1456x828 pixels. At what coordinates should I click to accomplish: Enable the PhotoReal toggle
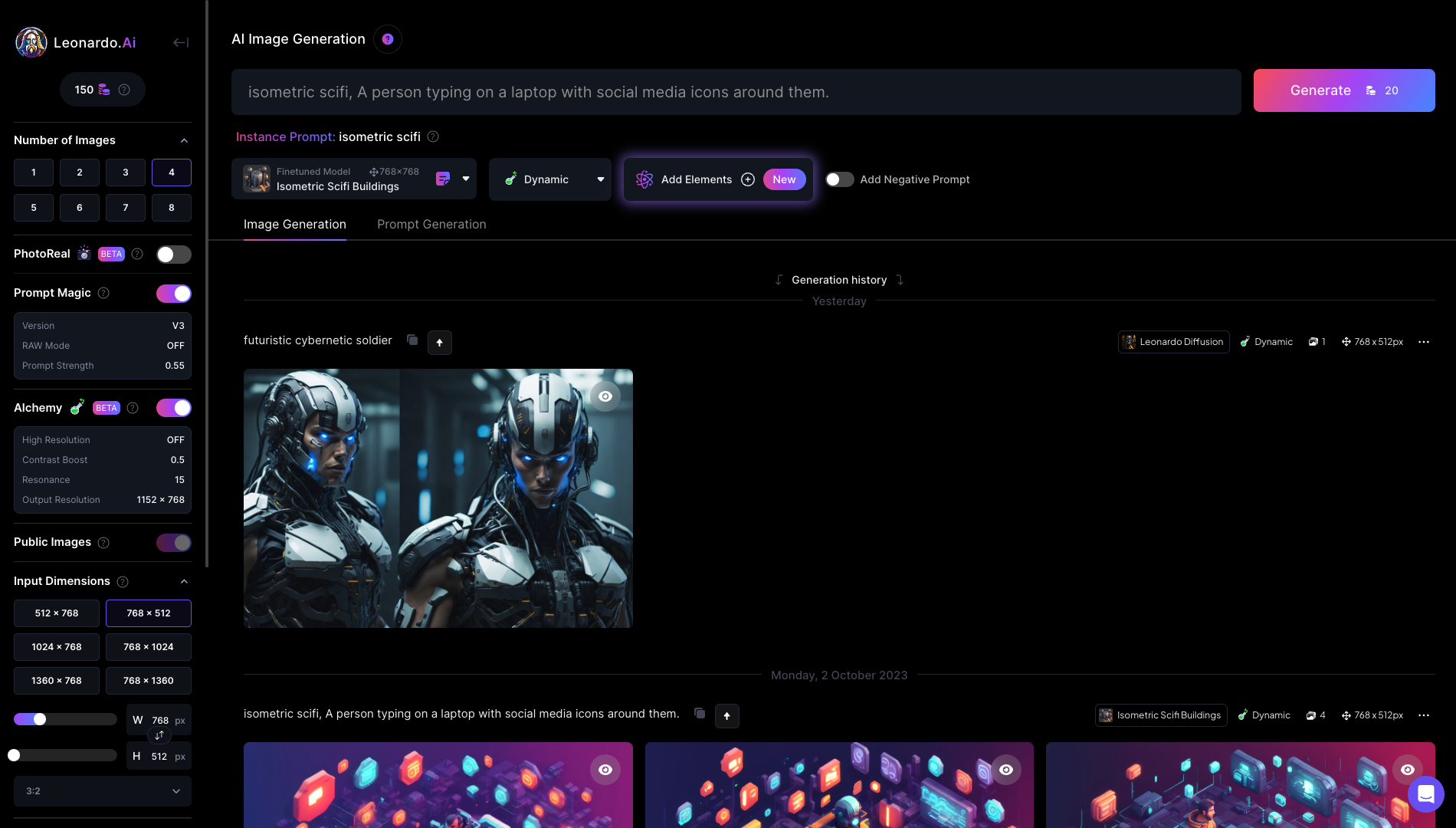tap(174, 255)
